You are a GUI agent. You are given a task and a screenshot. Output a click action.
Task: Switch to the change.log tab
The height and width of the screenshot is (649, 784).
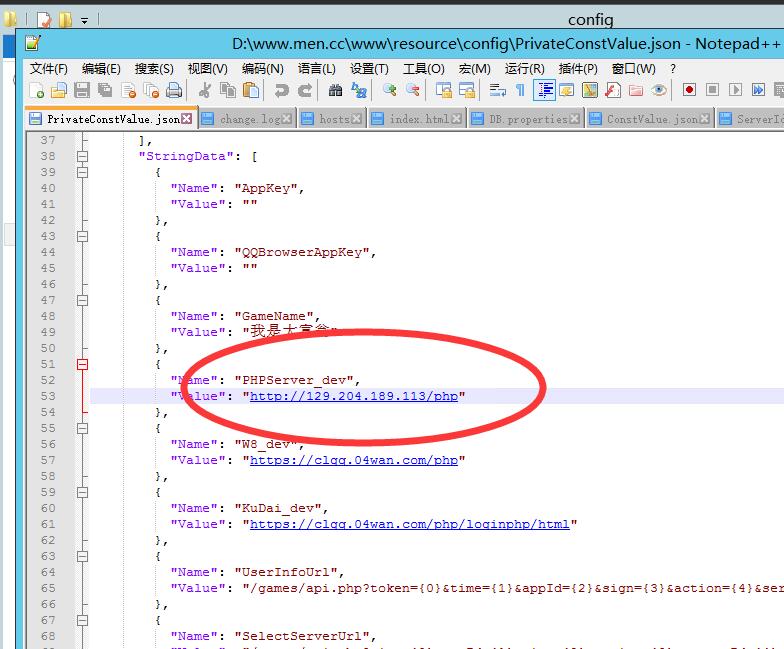pyautogui.click(x=247, y=119)
